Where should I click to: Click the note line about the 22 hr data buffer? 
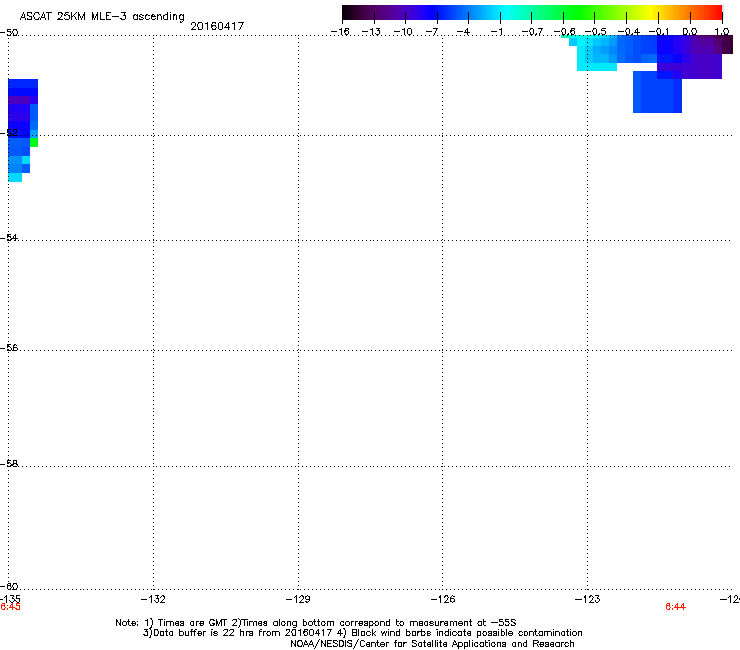(362, 633)
